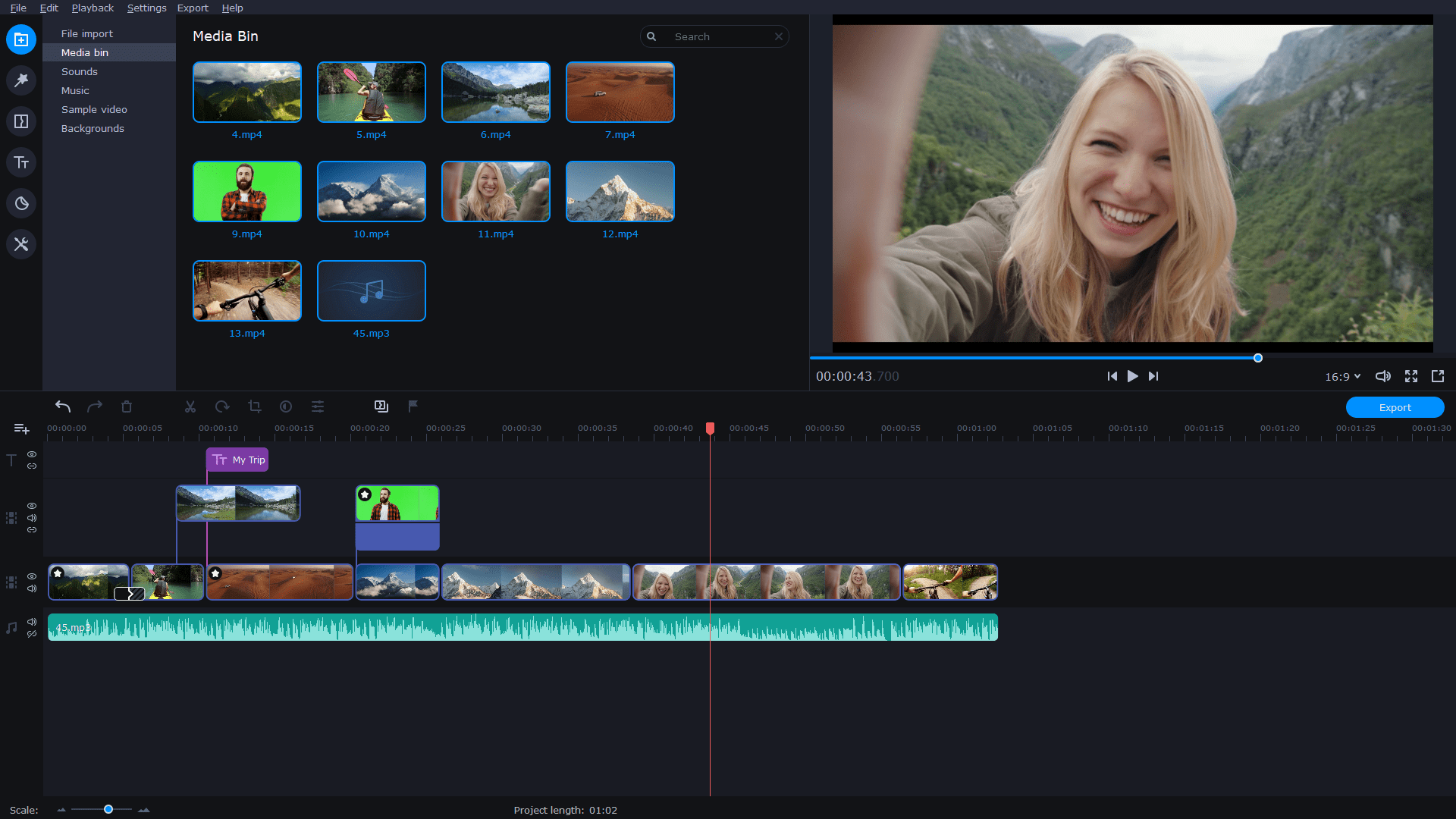Toggle overlay track eye icon
This screenshot has height=819, width=1456.
(32, 505)
